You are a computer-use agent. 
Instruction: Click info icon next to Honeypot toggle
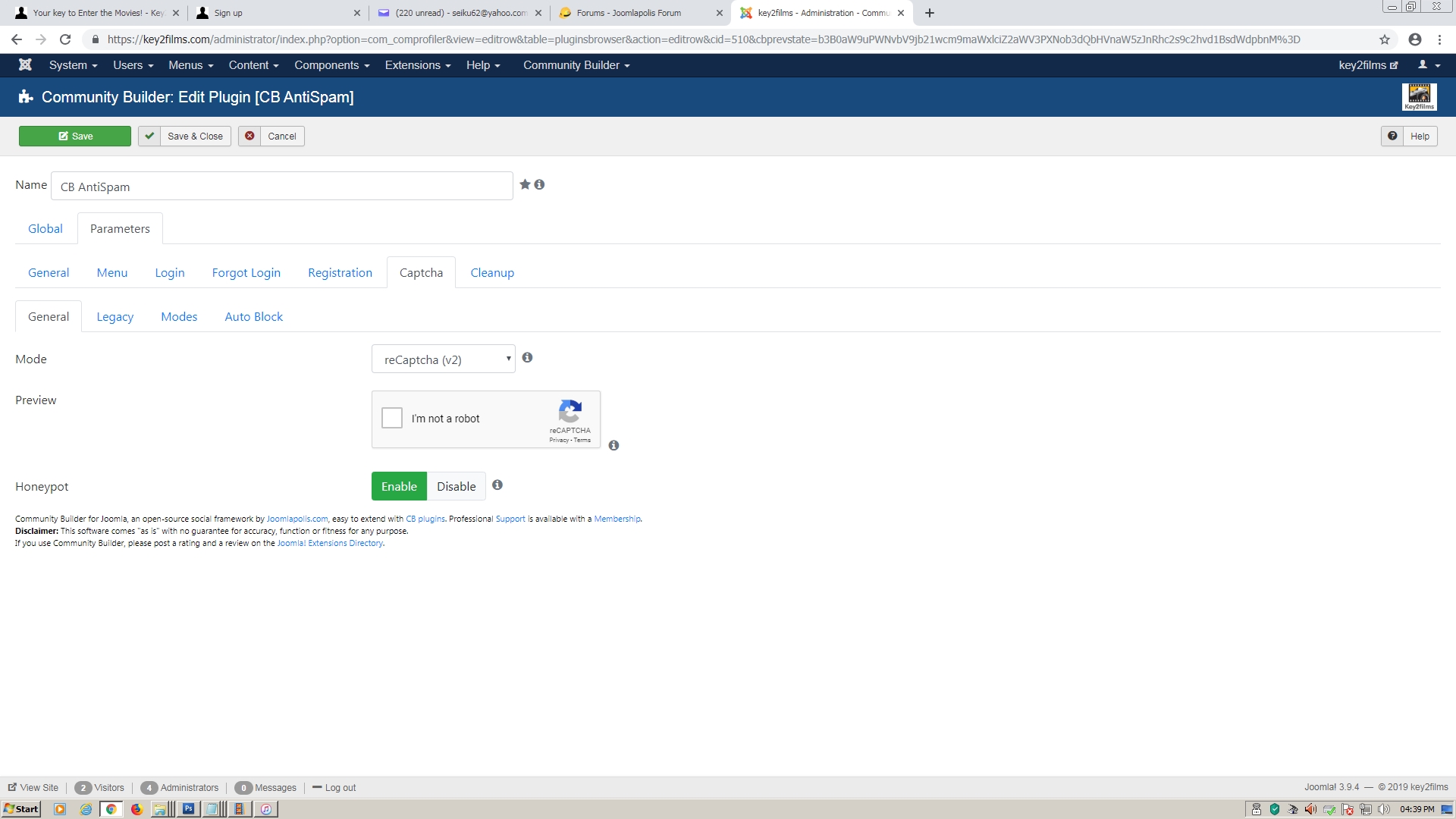497,485
